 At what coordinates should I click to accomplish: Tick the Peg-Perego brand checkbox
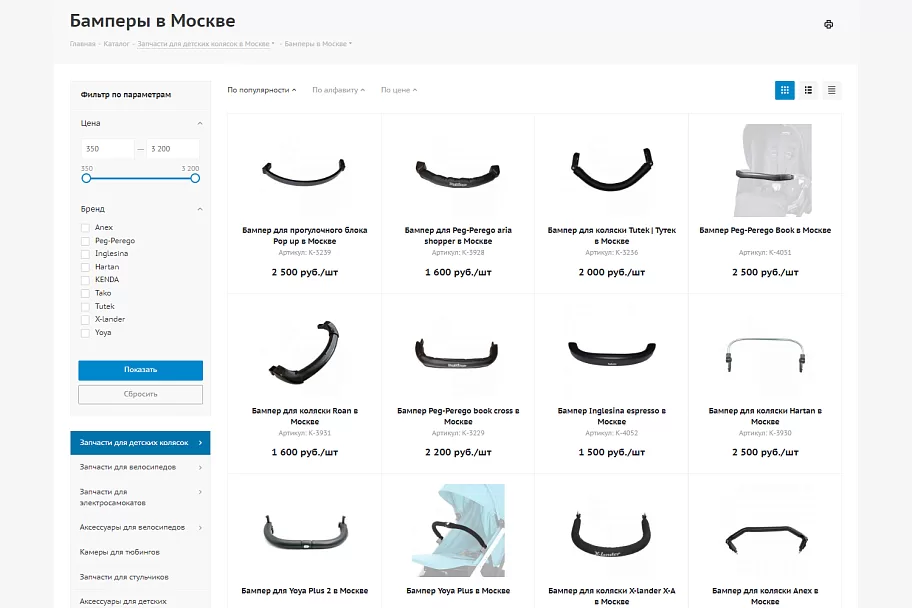click(x=86, y=241)
